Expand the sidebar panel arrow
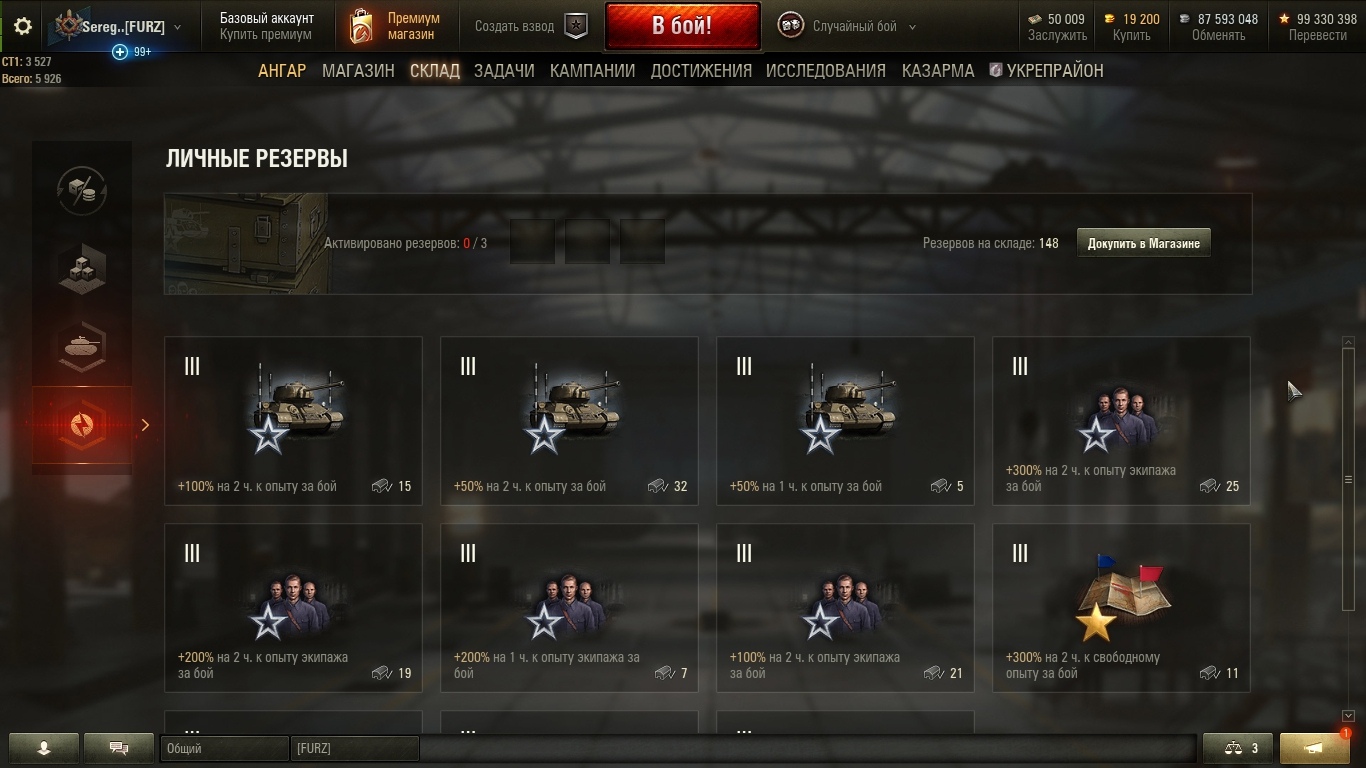 [145, 425]
